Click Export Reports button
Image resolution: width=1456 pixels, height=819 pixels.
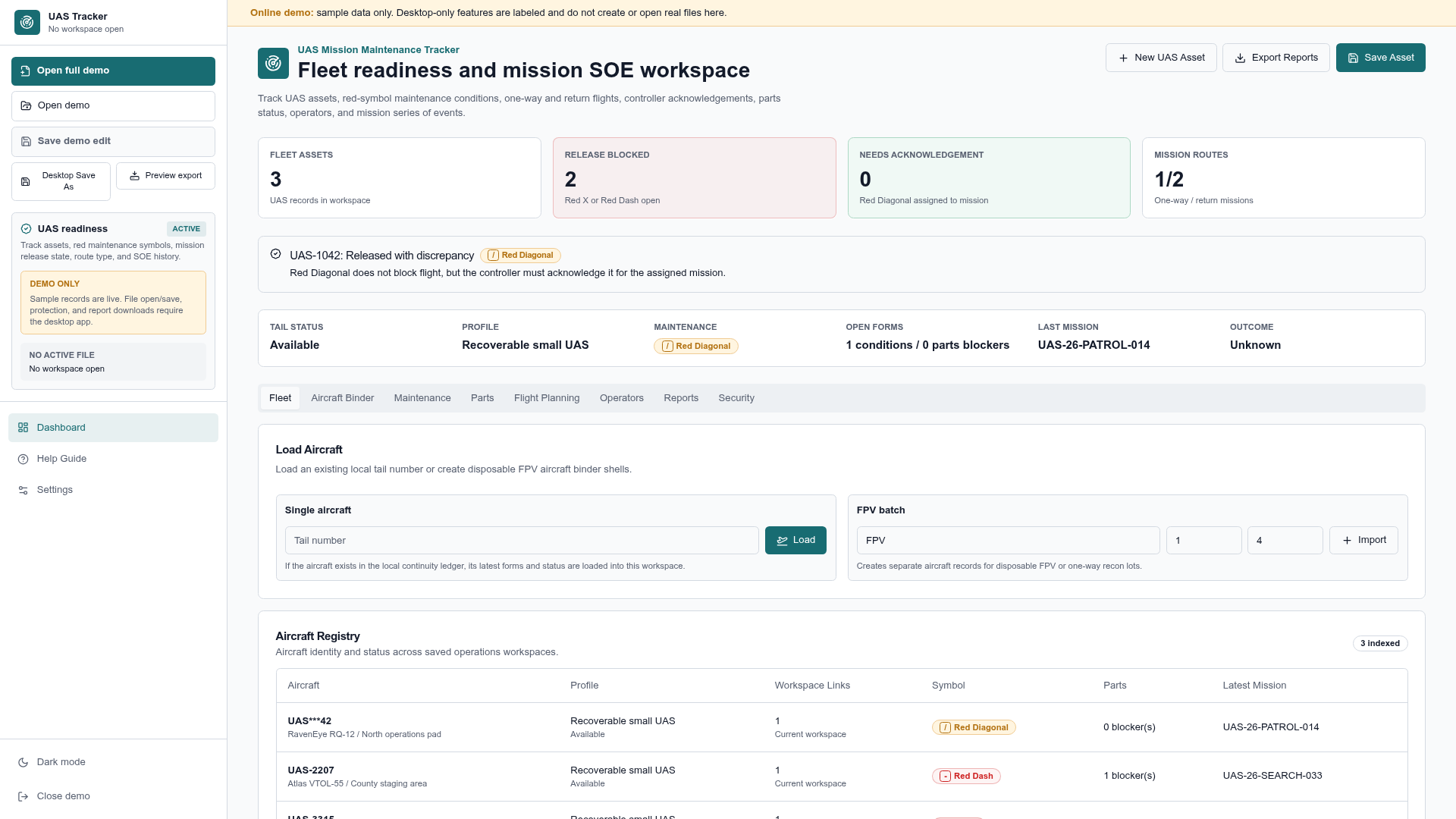[x=1276, y=58]
